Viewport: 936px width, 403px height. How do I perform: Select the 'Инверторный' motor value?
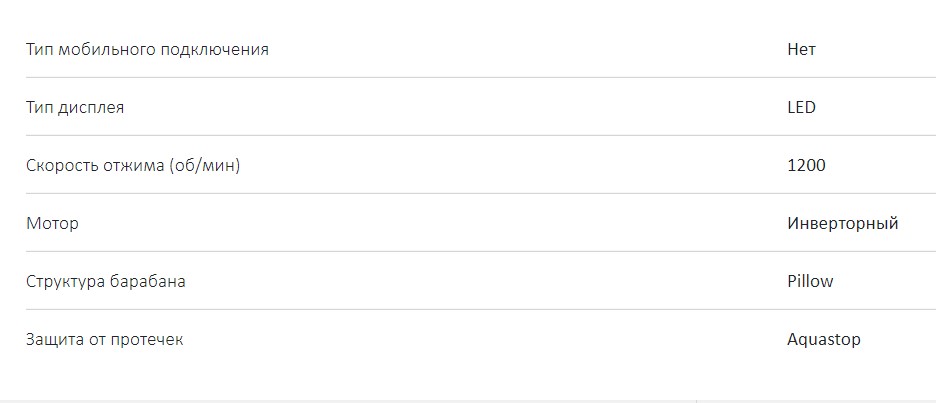tap(842, 223)
